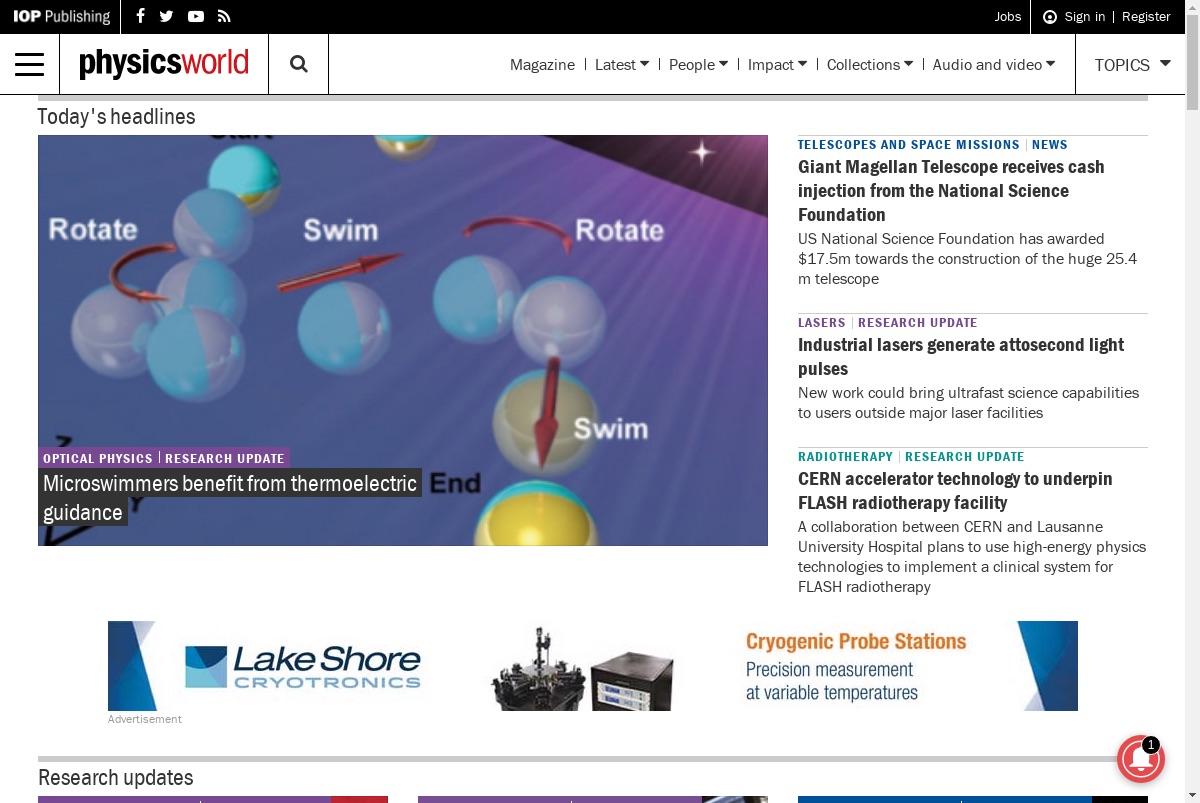Go to Physics World home logo
Image resolution: width=1200 pixels, height=803 pixels.
click(164, 64)
